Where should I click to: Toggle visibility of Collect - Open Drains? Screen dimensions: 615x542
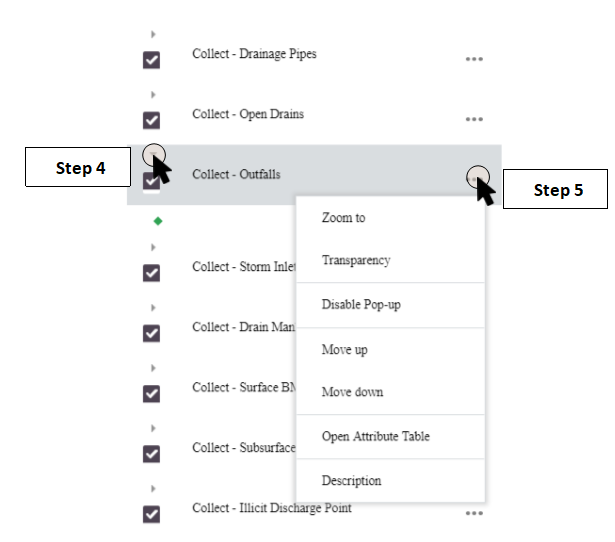click(x=152, y=121)
